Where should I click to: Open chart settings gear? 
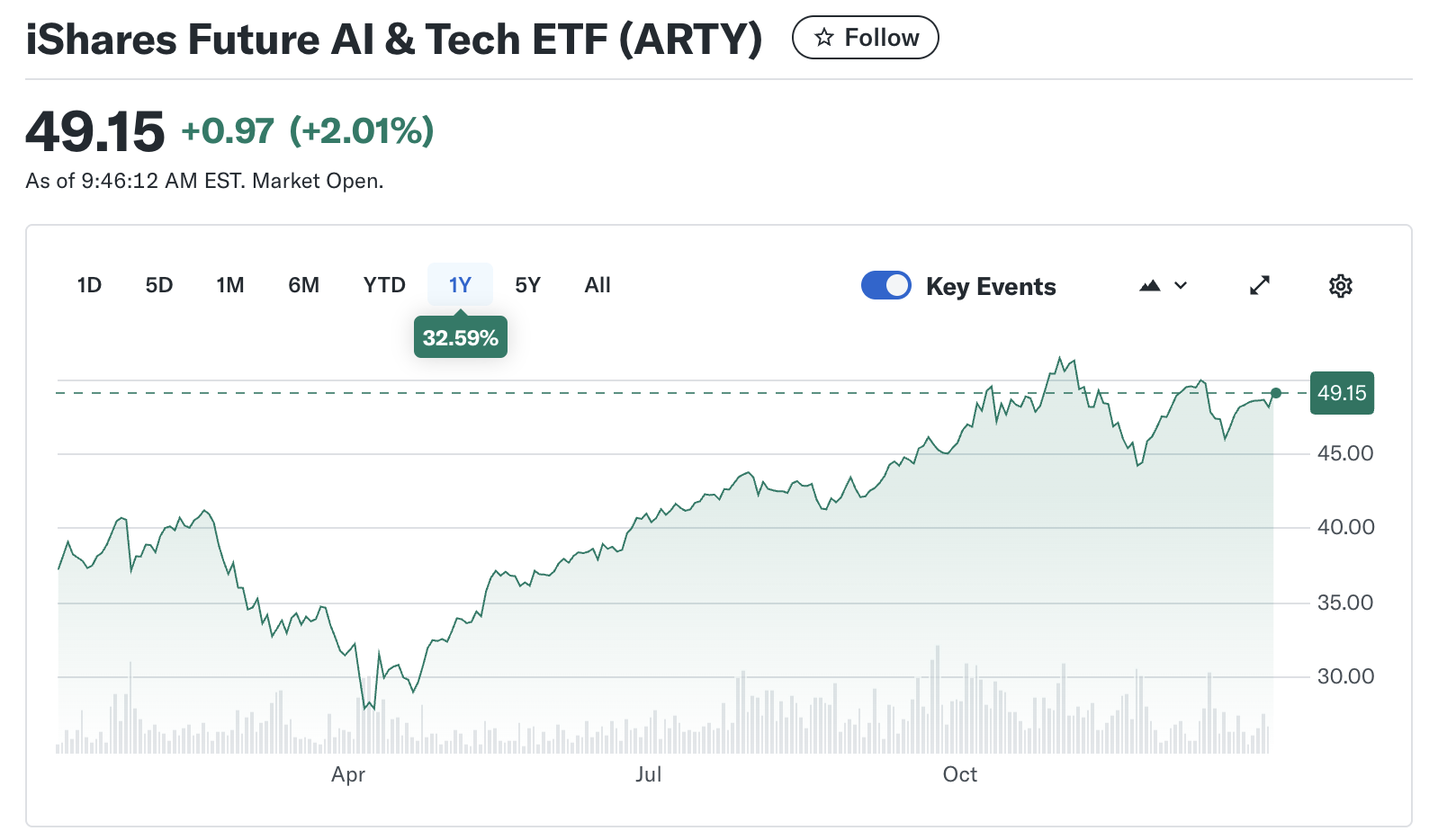pos(1341,286)
